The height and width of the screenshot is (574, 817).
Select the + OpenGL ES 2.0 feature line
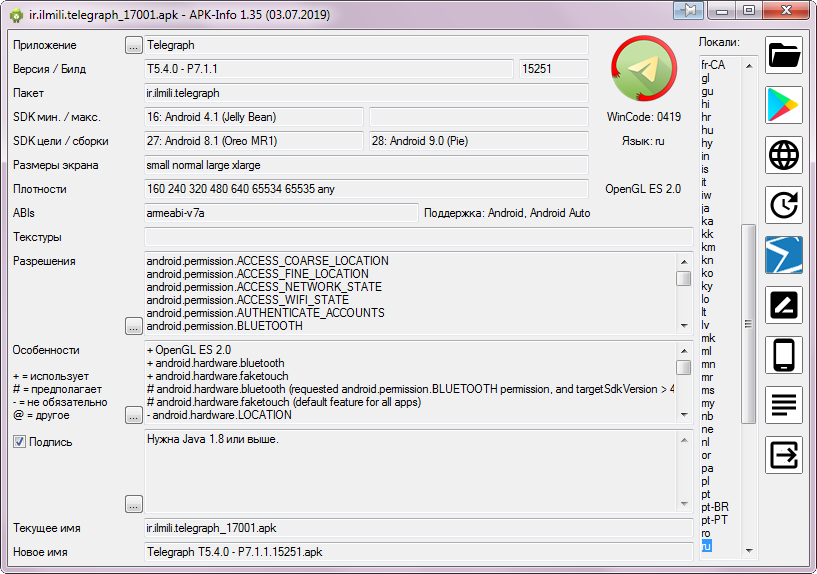tap(189, 350)
